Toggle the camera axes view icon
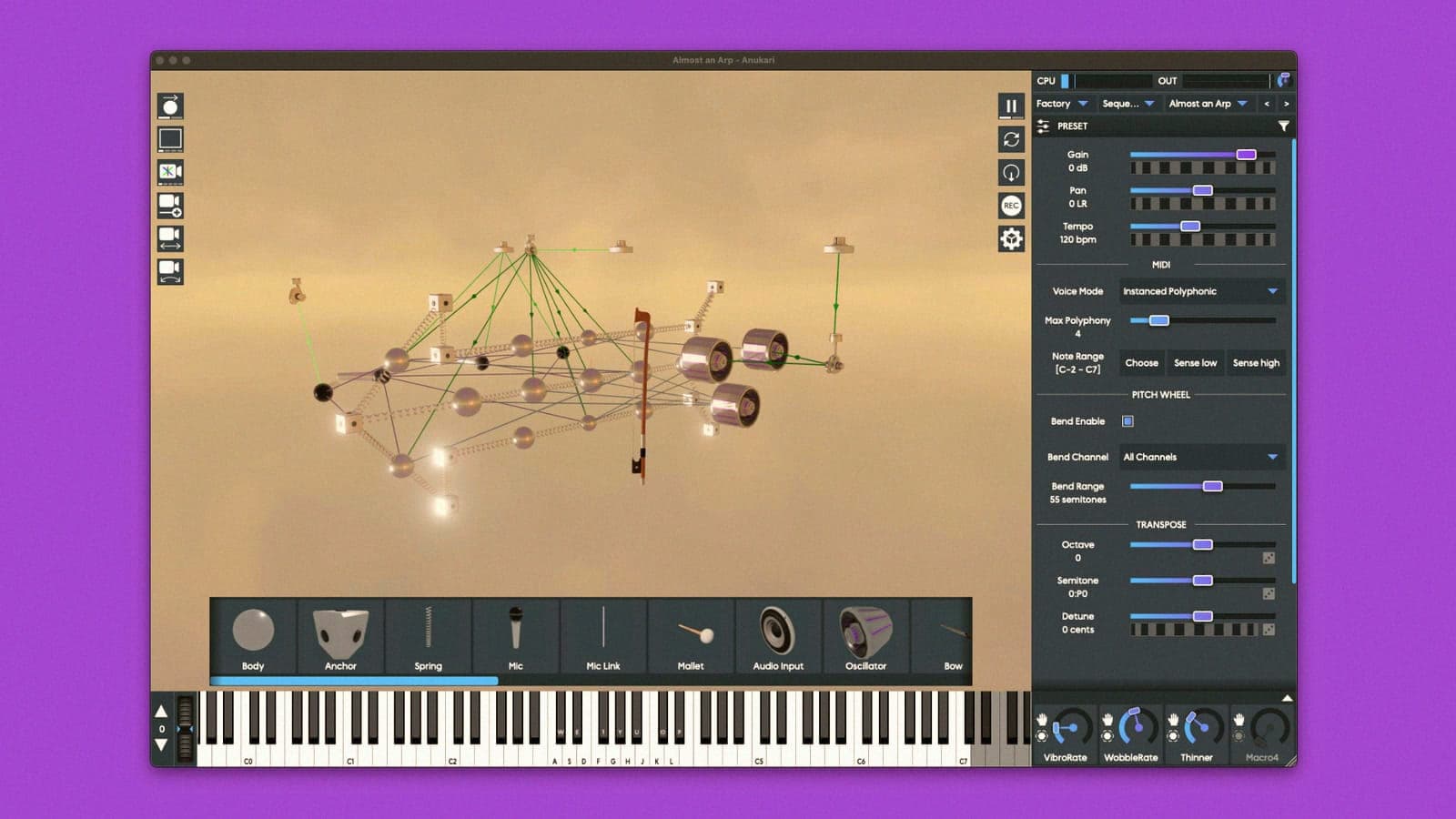Viewport: 1456px width, 819px height. [170, 172]
